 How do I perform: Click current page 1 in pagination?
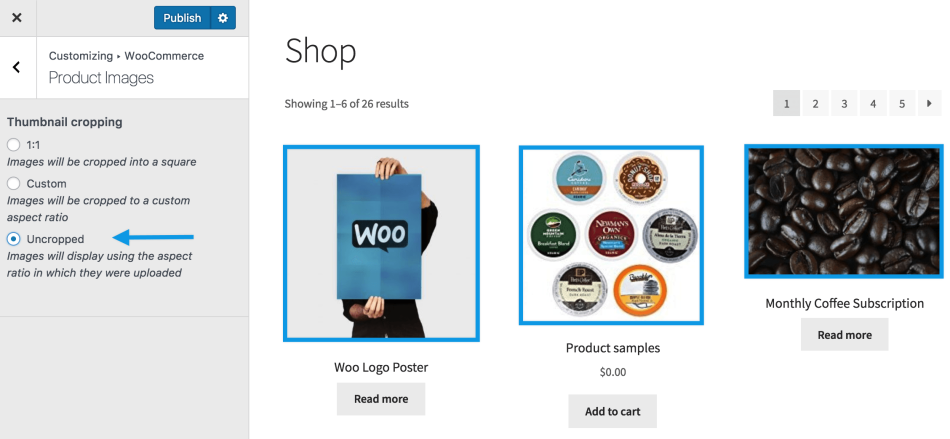coord(786,104)
